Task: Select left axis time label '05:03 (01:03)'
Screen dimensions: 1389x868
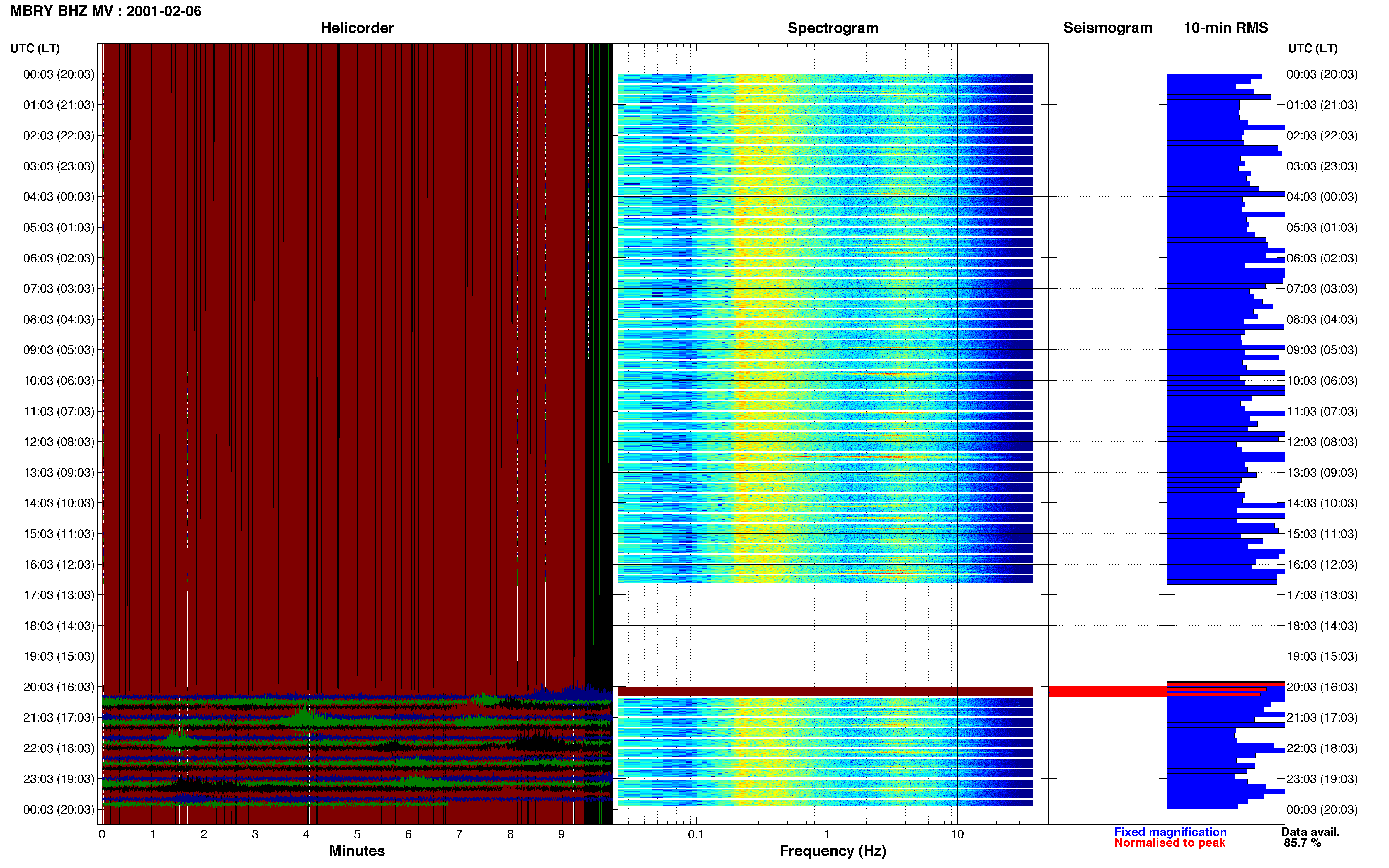Action: click(x=59, y=227)
